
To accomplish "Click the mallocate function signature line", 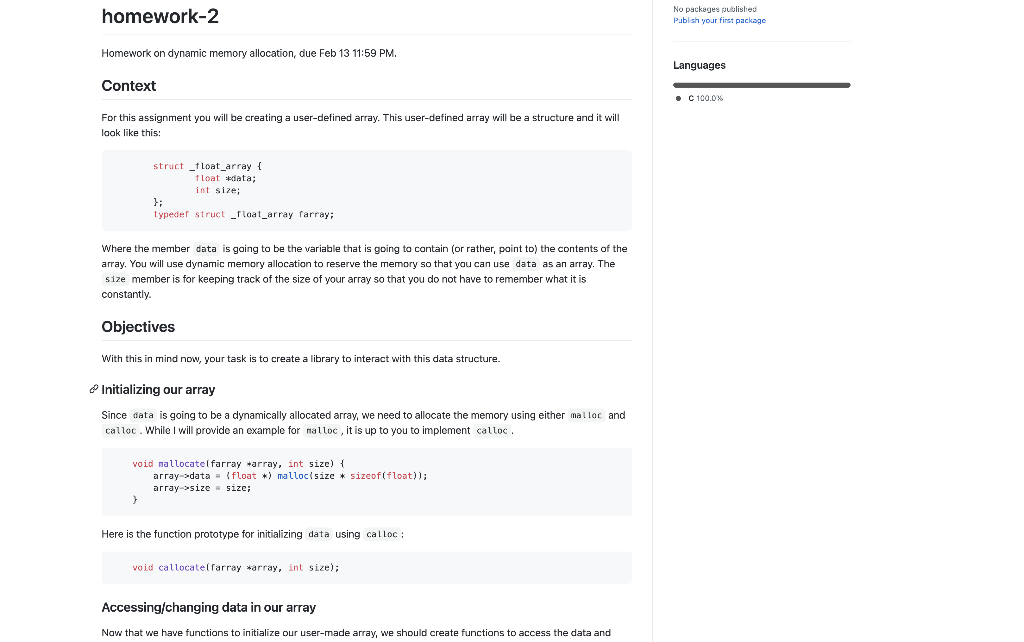I will pyautogui.click(x=238, y=464).
